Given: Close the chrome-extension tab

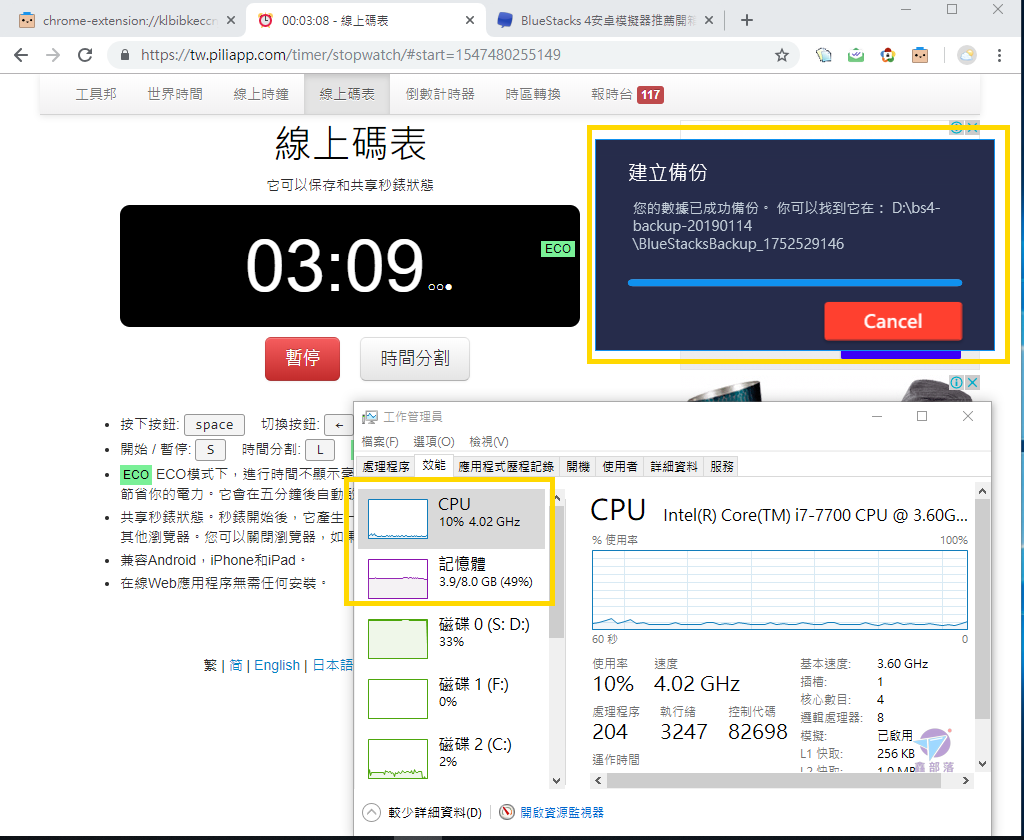Looking at the screenshot, I should pos(231,20).
